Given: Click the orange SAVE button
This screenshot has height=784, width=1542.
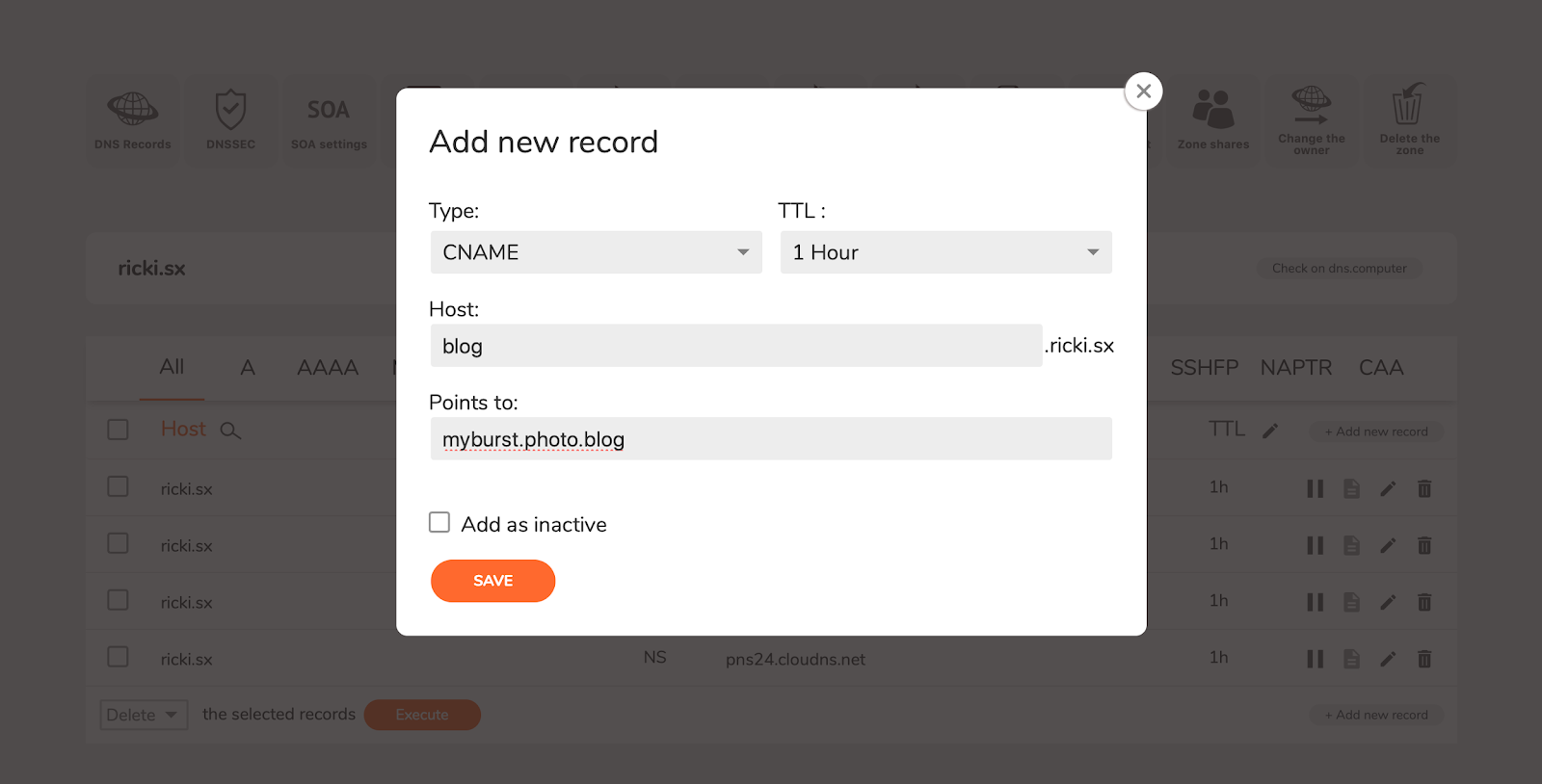Looking at the screenshot, I should pyautogui.click(x=492, y=581).
